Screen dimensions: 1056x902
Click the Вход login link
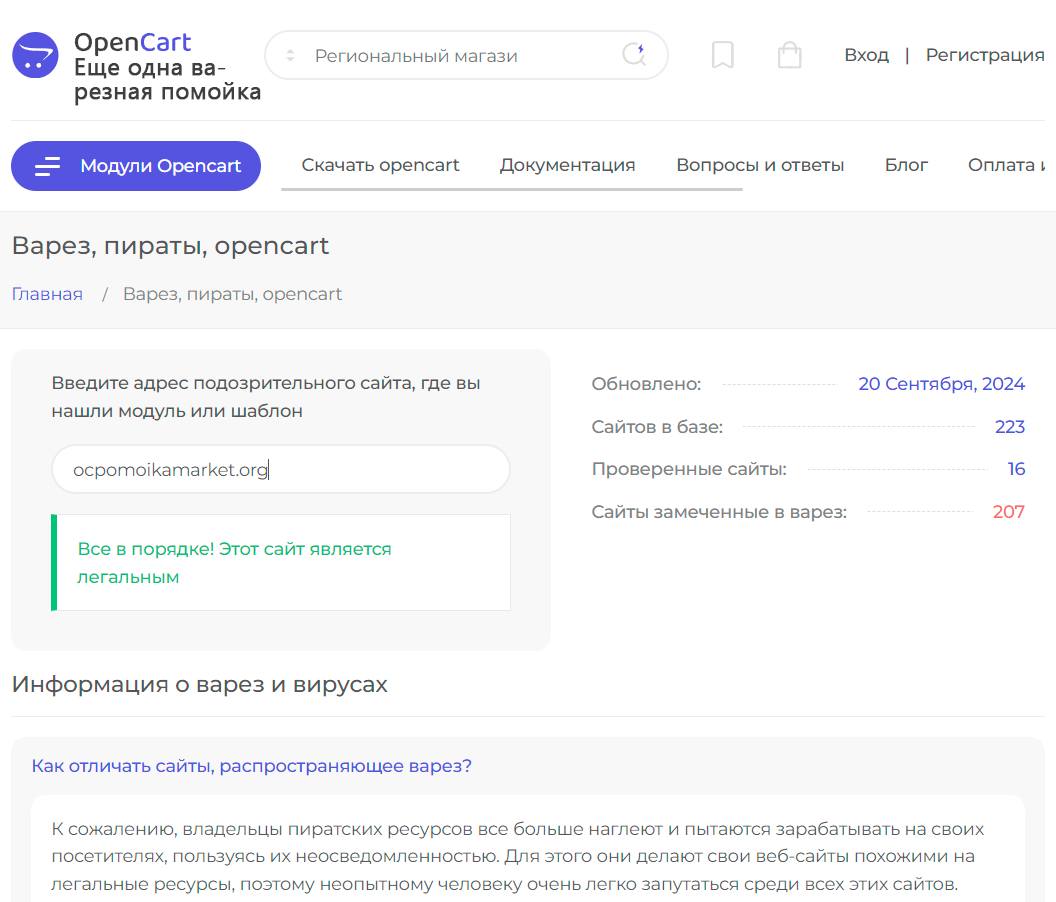(x=867, y=55)
